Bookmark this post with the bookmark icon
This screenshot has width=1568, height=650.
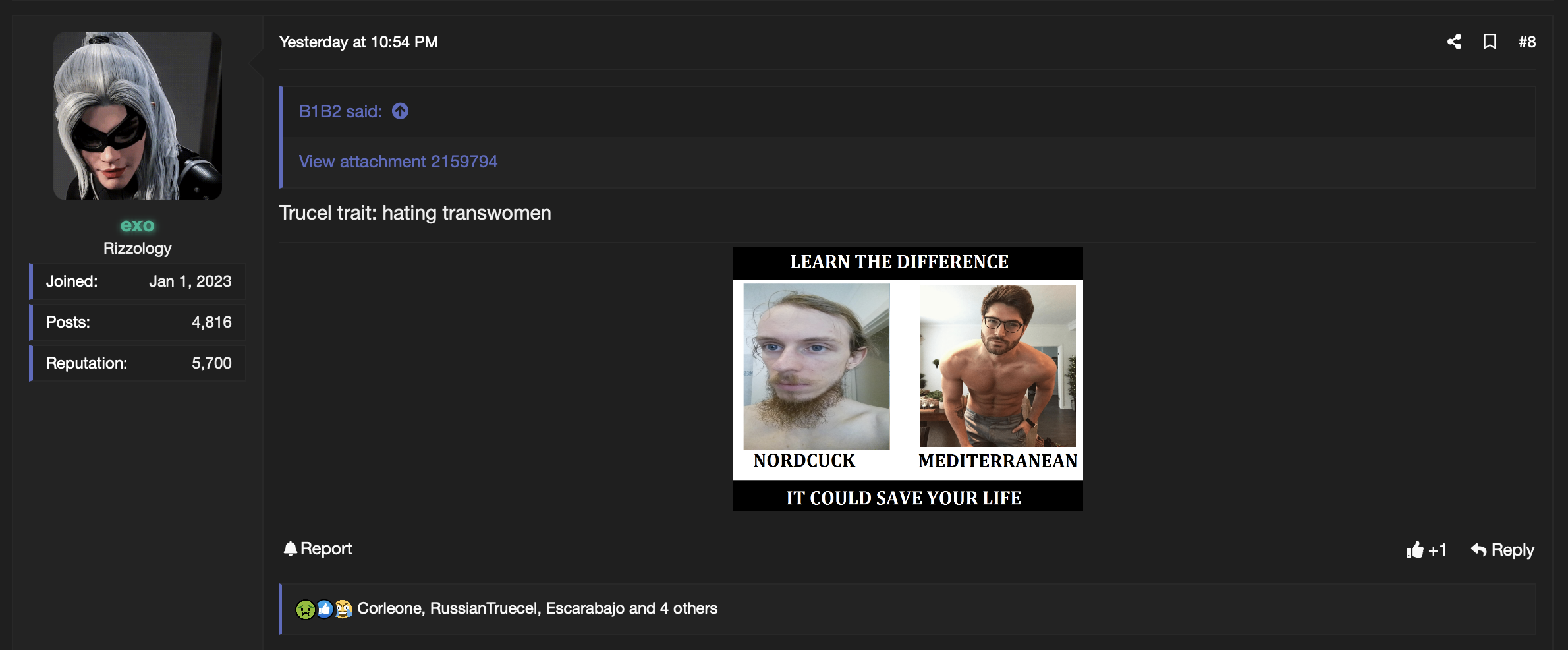pos(1490,42)
